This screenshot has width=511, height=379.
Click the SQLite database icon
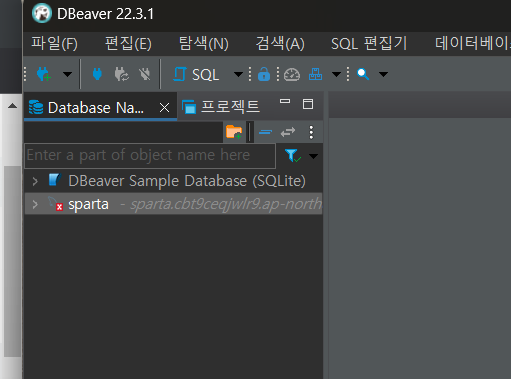point(55,180)
